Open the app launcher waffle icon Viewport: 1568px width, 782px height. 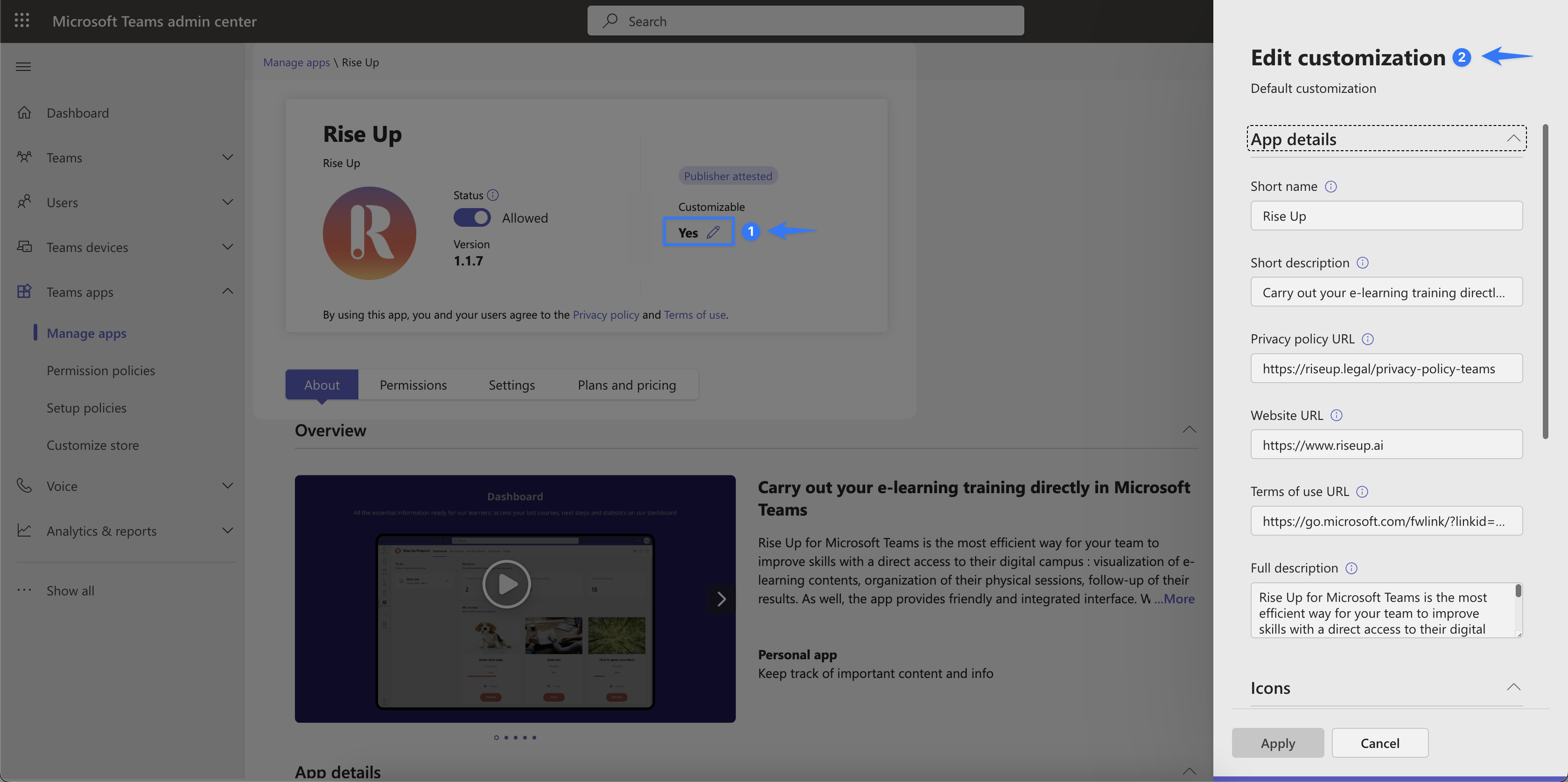pyautogui.click(x=22, y=21)
